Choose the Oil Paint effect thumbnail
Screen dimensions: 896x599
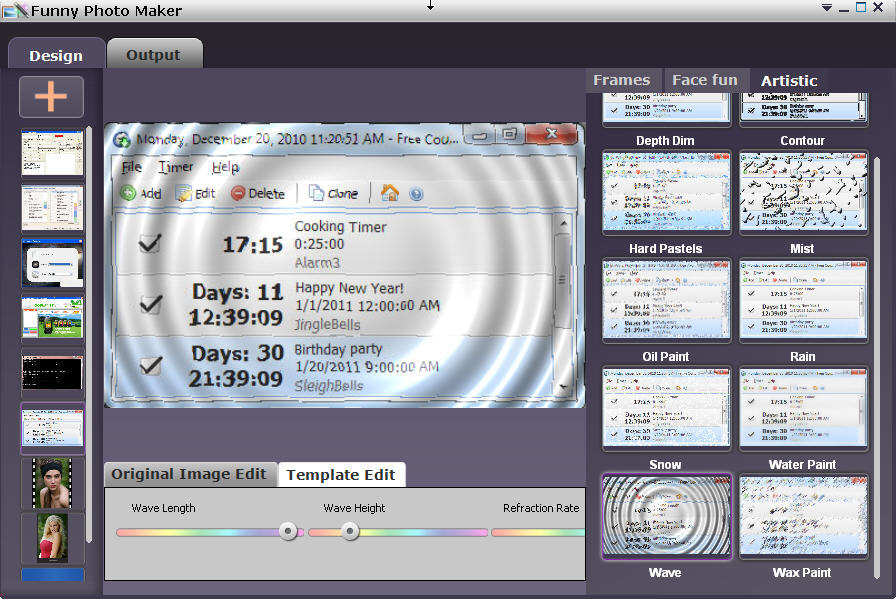pos(666,300)
